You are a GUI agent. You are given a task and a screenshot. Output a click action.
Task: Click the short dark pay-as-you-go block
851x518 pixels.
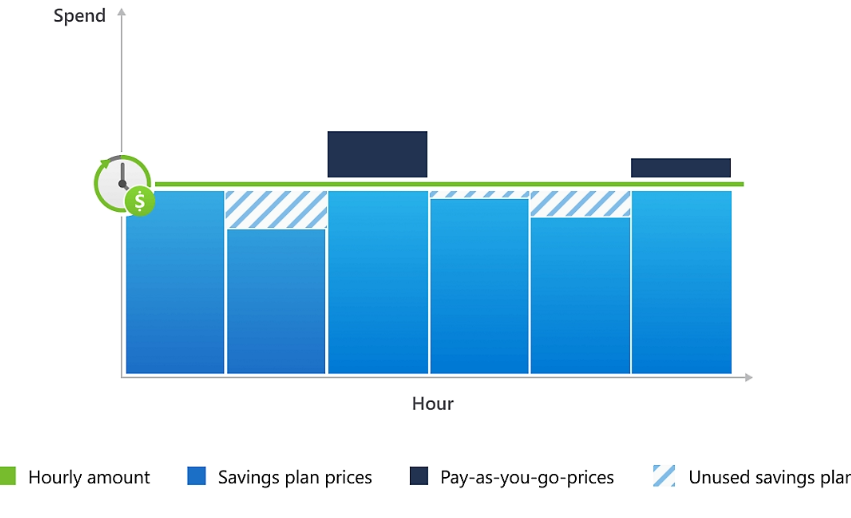[680, 167]
